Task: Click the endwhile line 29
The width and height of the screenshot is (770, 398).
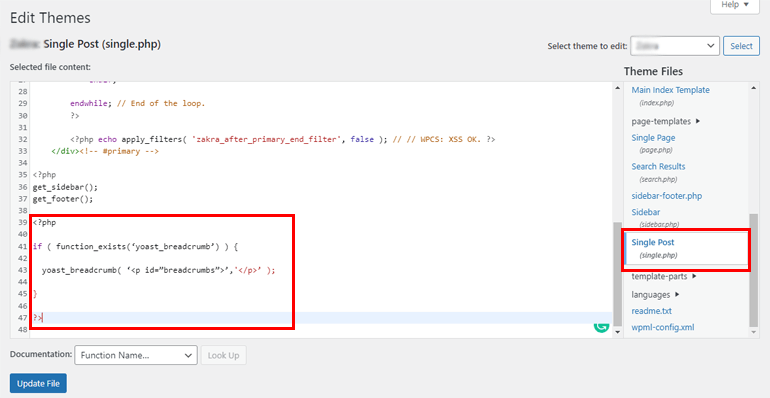Action: (x=138, y=103)
